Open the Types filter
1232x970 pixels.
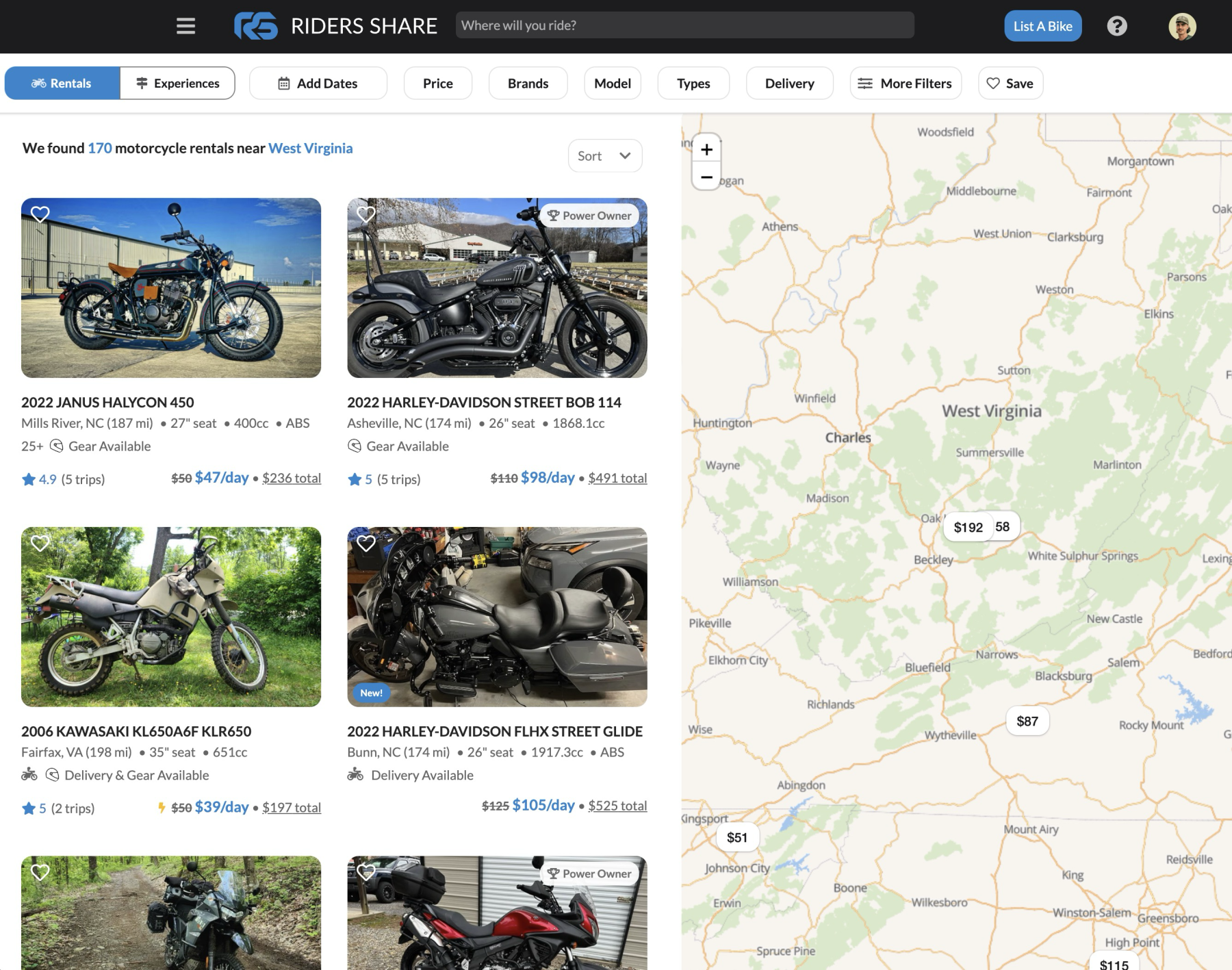[693, 83]
